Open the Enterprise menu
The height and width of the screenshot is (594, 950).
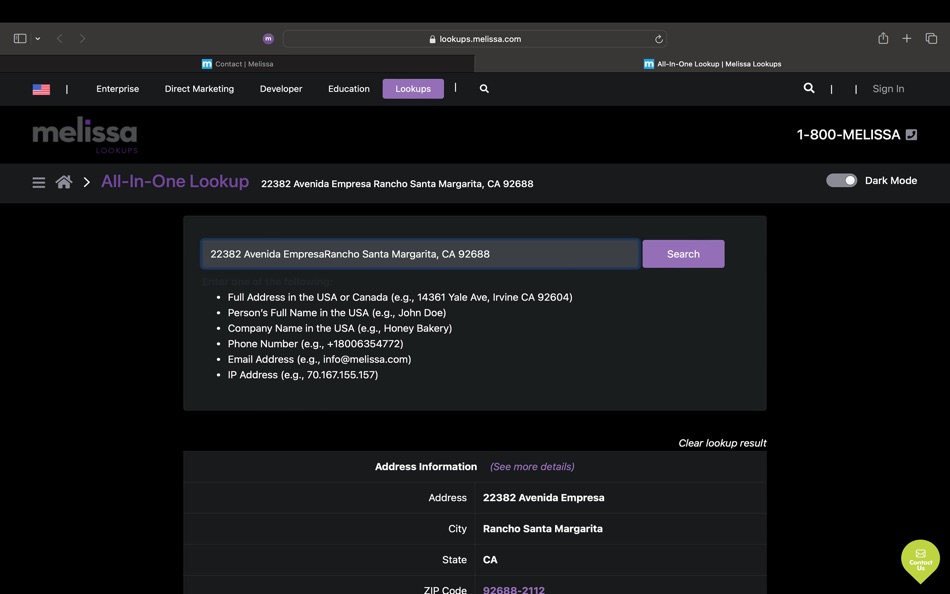tap(118, 88)
